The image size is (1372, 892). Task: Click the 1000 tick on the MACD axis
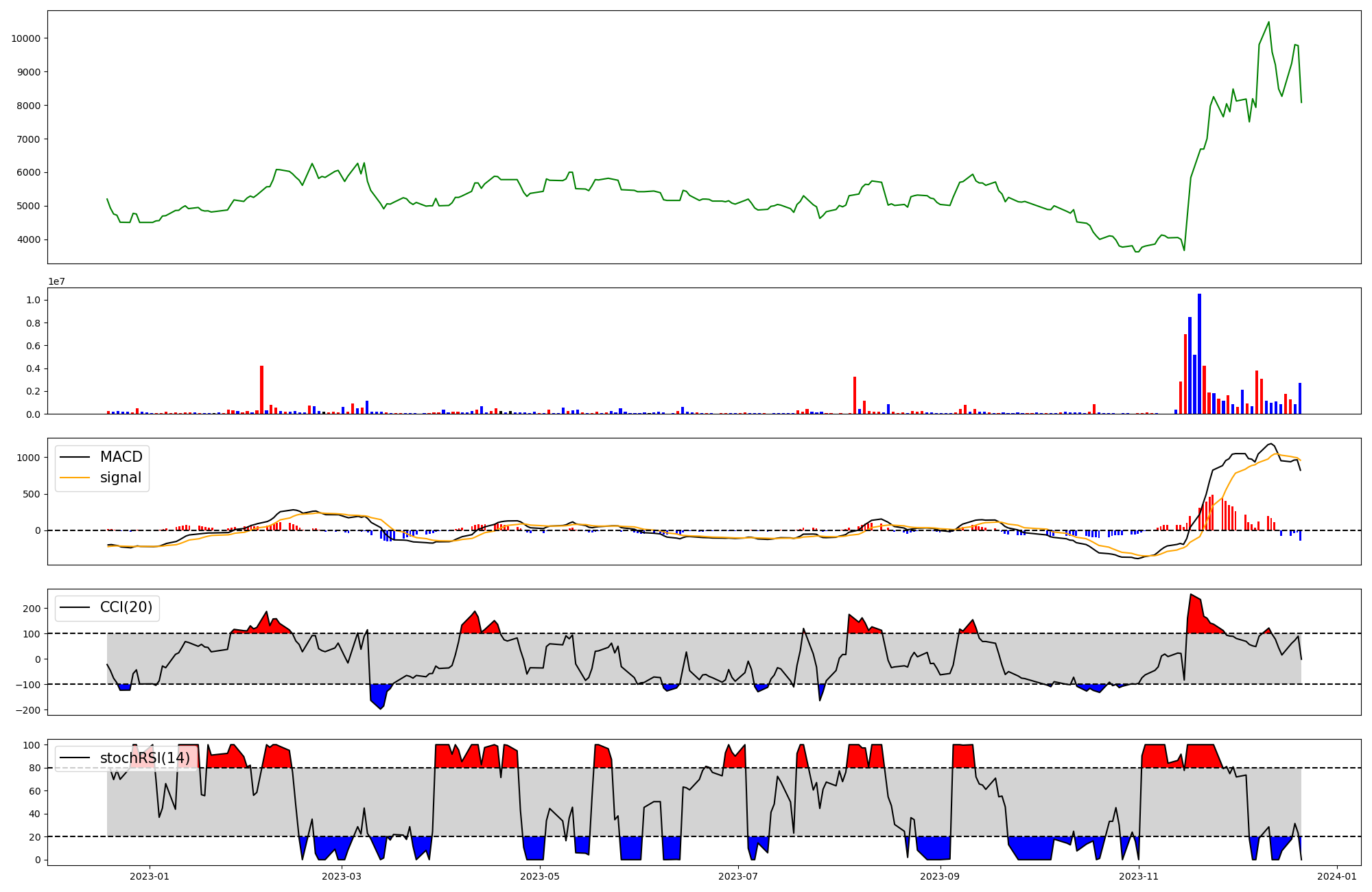click(x=28, y=458)
